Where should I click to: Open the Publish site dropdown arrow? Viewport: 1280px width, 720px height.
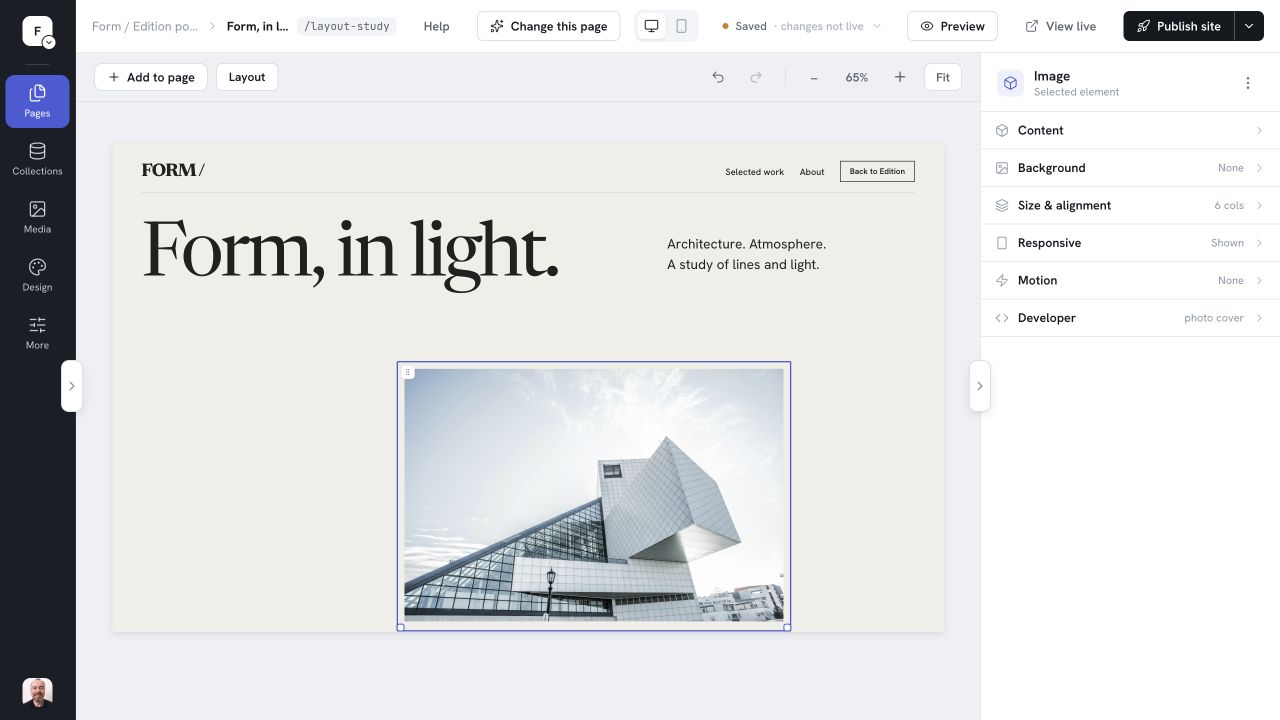1249,26
